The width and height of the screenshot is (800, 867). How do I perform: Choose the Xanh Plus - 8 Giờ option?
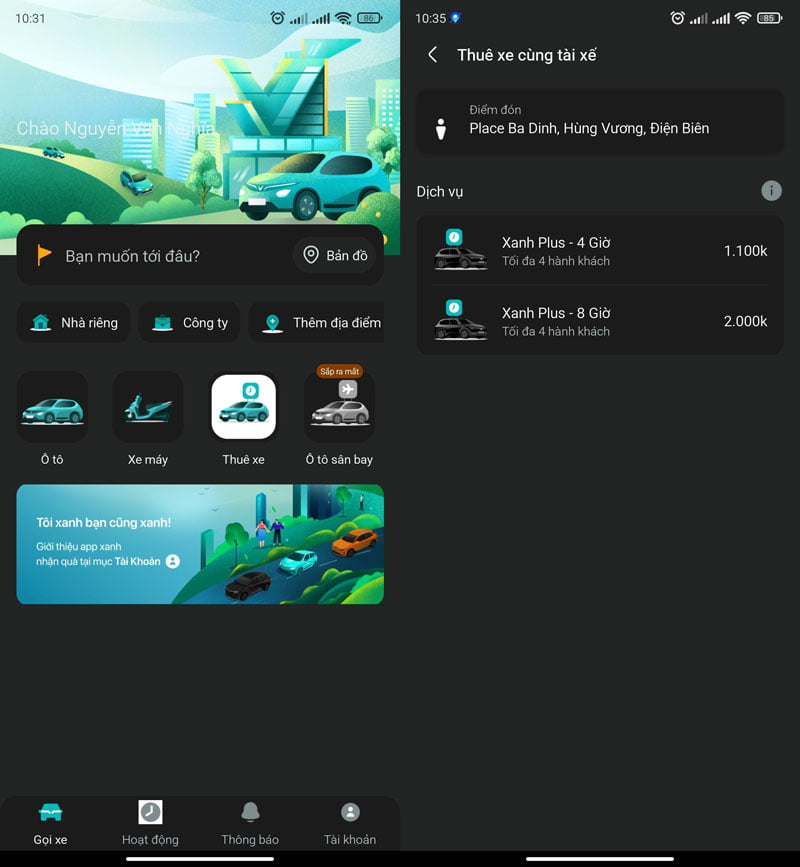pos(600,321)
